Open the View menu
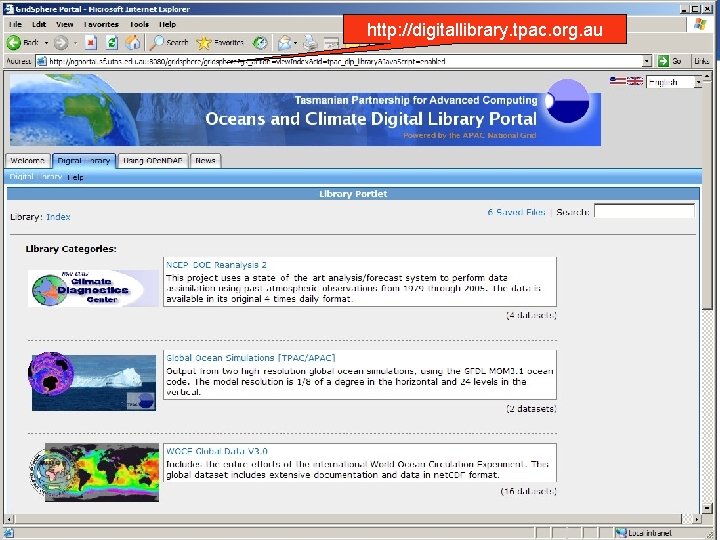Screen dimensions: 720x540 click(64, 24)
